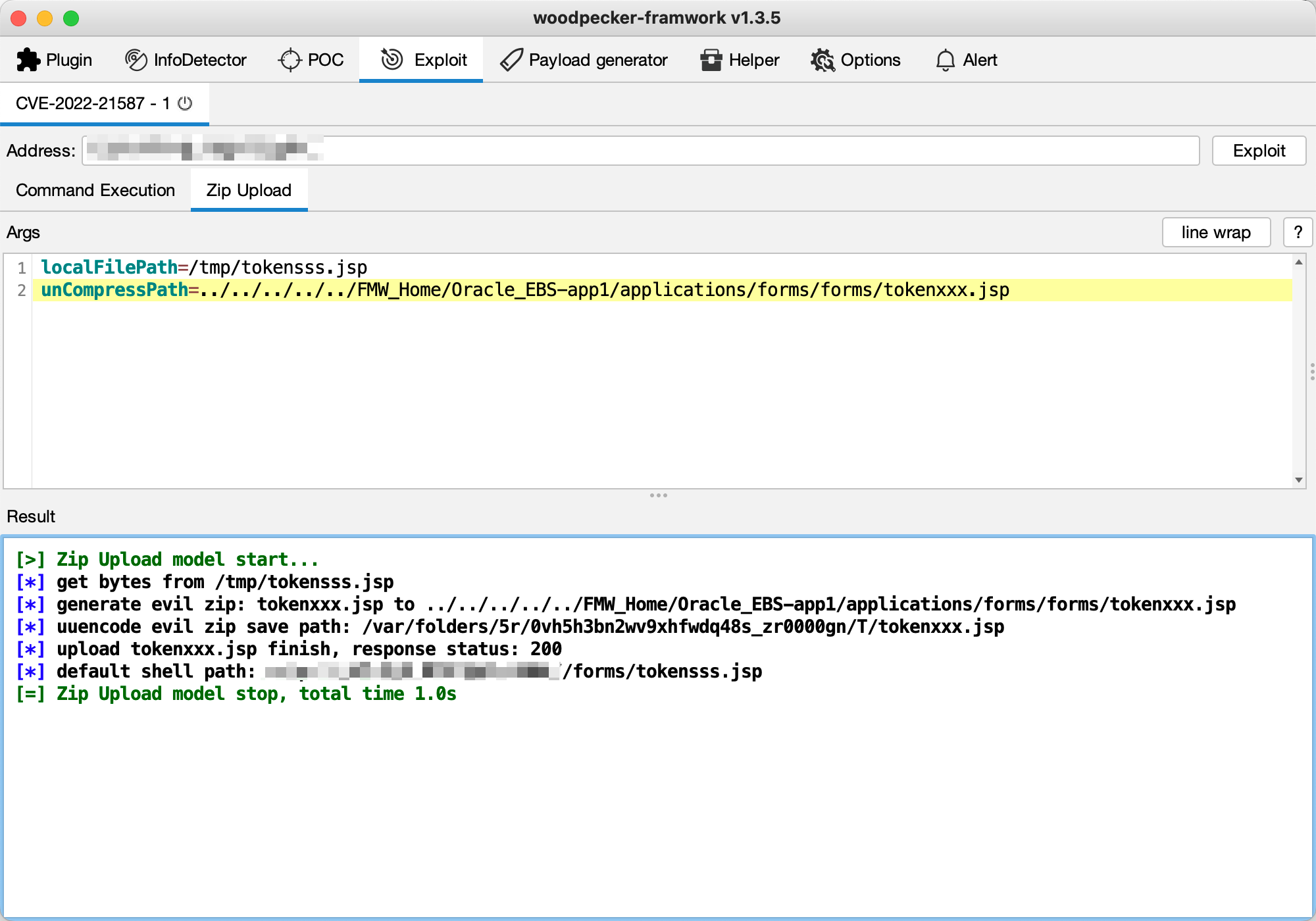Screen dimensions: 1316x921
Task: Close the CVE-2022-21587 tab with power icon
Action: pos(186,103)
